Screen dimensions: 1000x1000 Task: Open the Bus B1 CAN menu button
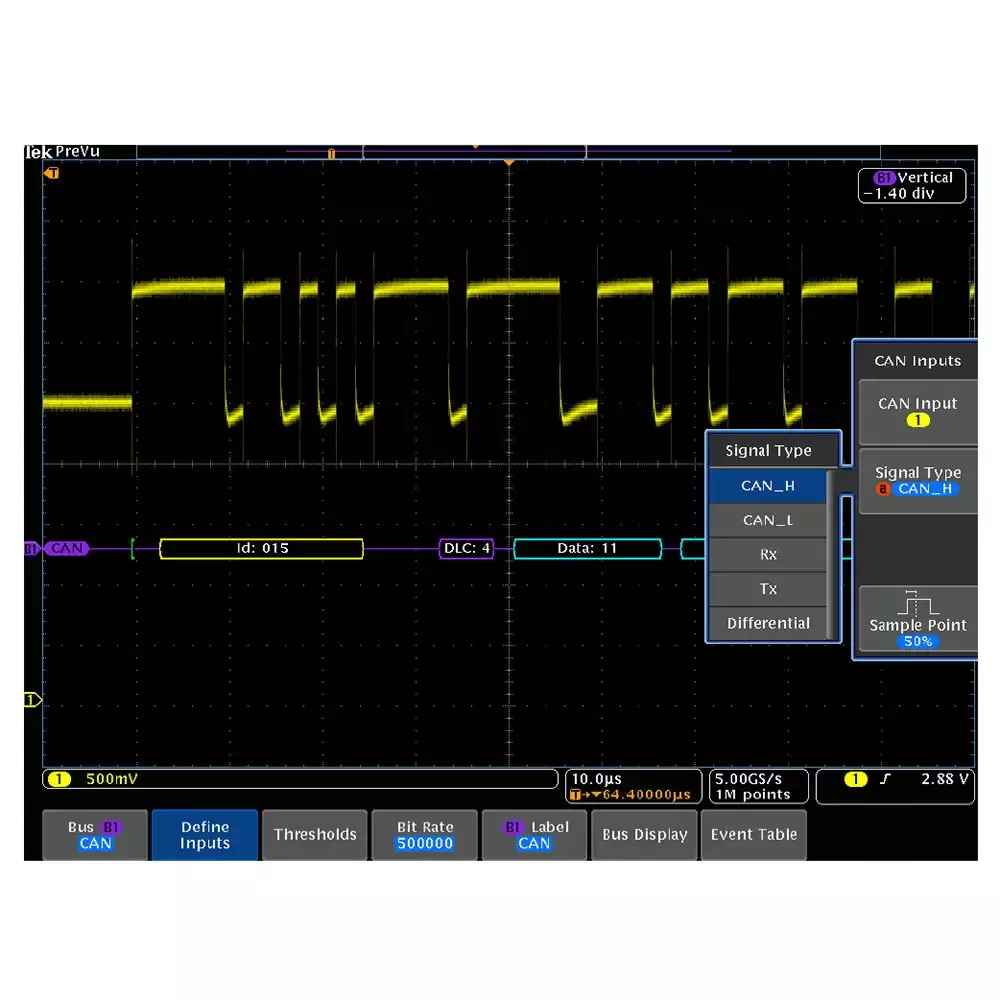tap(95, 835)
